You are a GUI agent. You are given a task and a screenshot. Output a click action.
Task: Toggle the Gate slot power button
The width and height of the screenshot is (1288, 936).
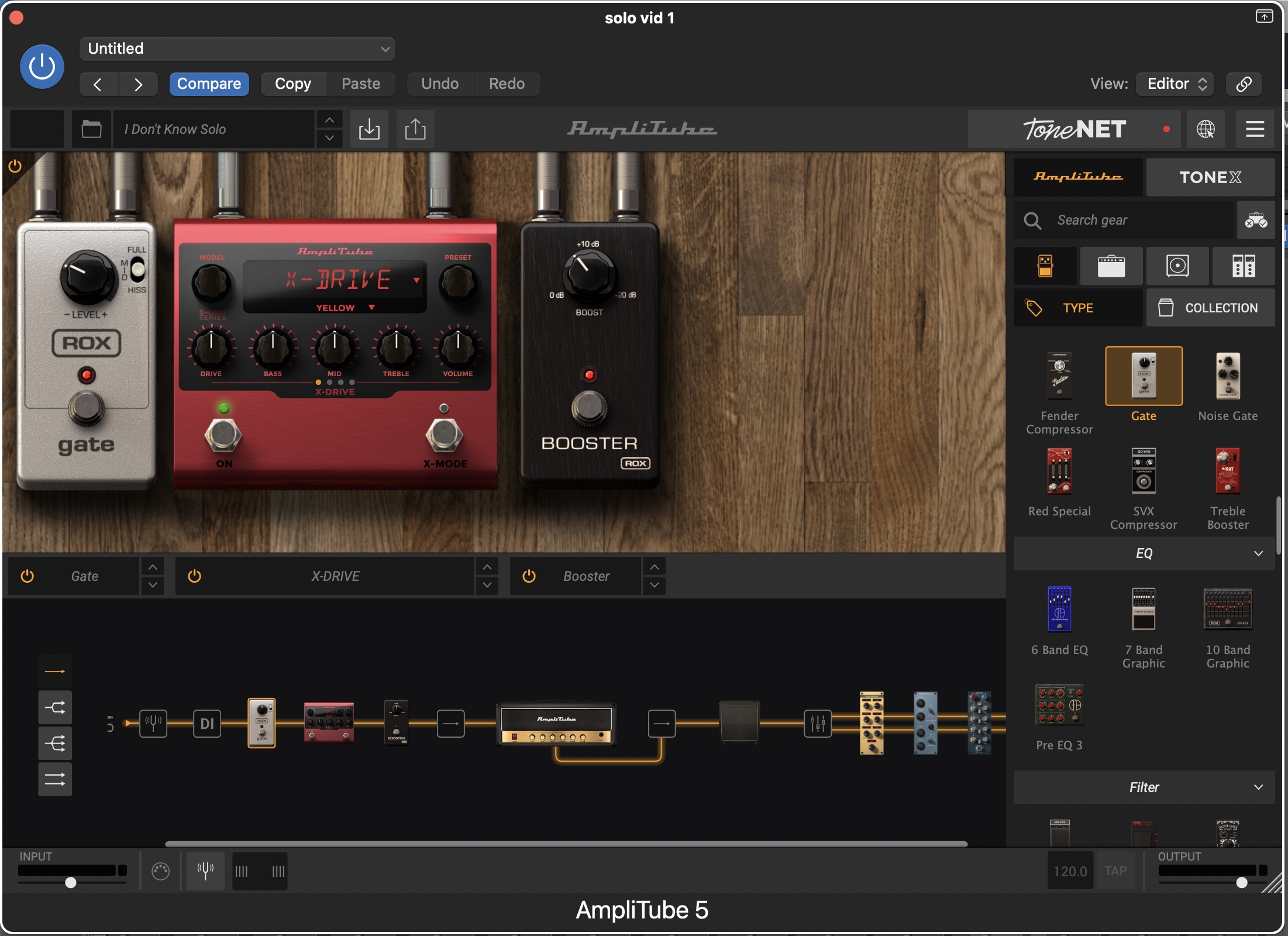tap(27, 576)
